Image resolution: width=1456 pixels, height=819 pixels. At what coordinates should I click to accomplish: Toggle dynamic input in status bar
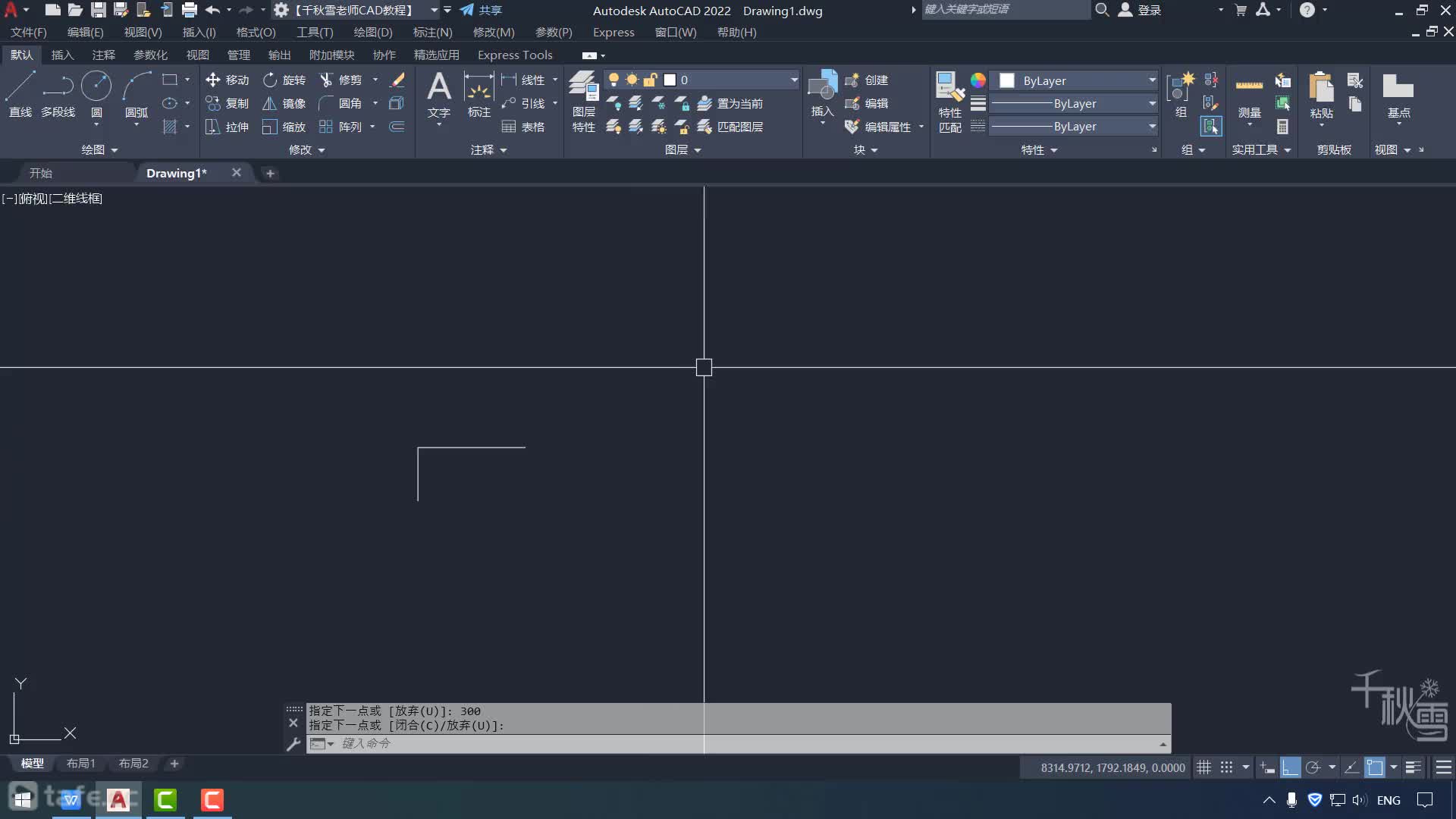click(1267, 767)
